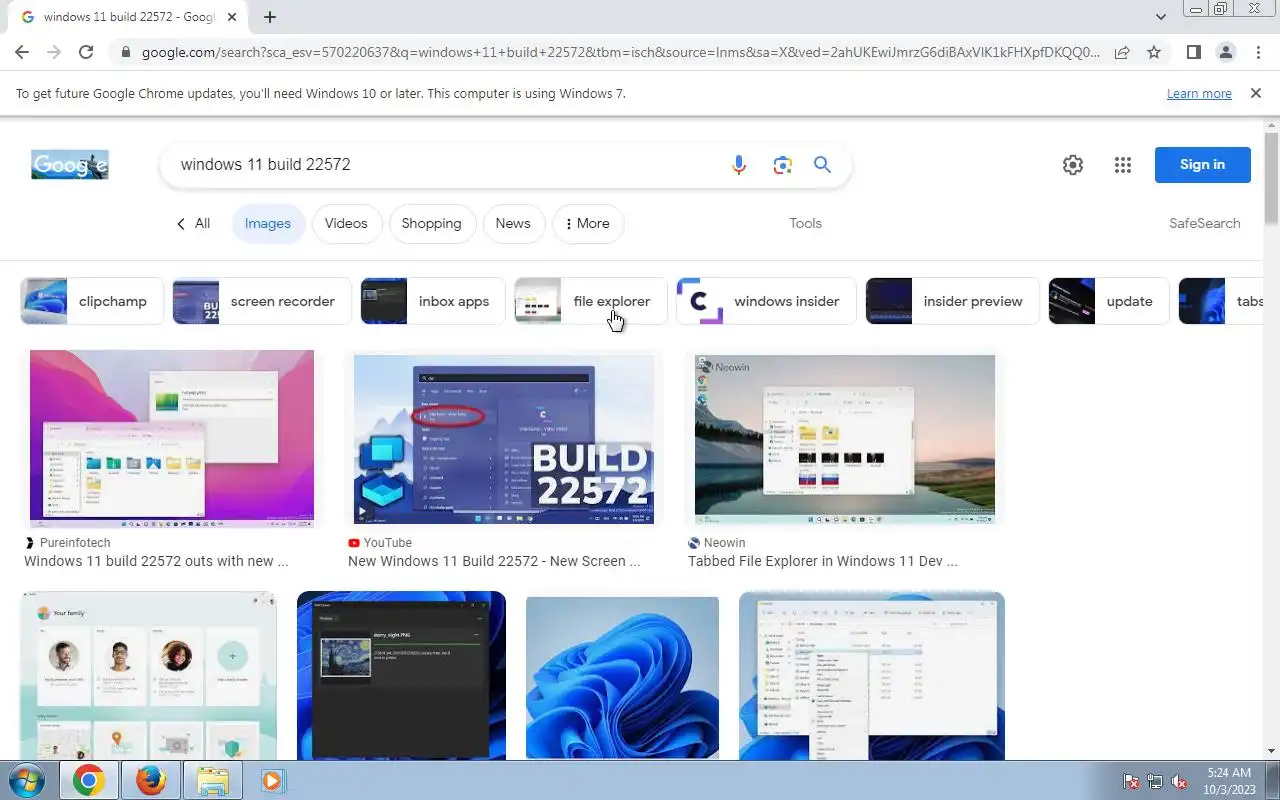Click "Windows 11 build 22572 outs with new" title
The height and width of the screenshot is (800, 1280).
[156, 561]
